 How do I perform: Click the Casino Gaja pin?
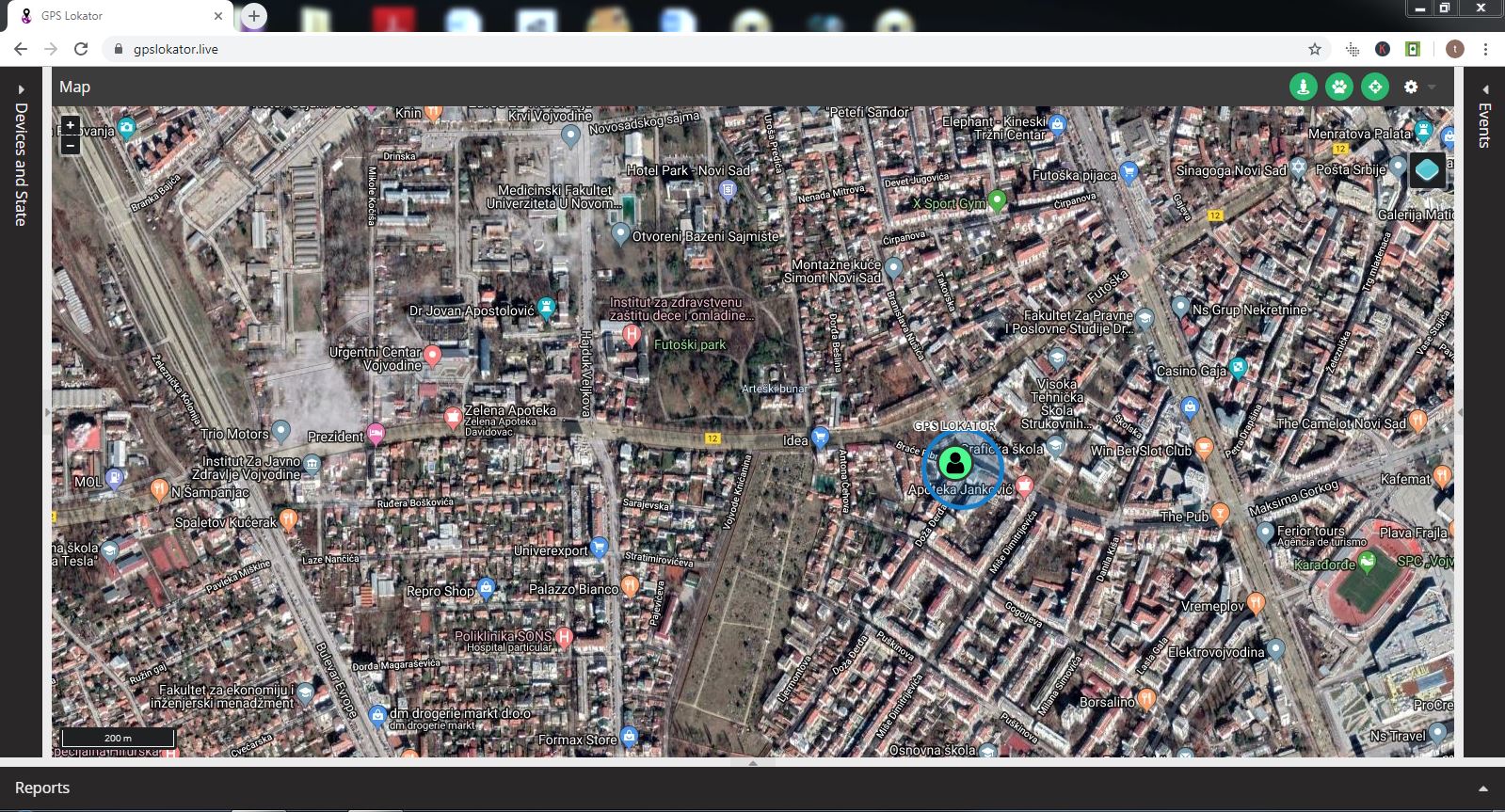(1239, 368)
